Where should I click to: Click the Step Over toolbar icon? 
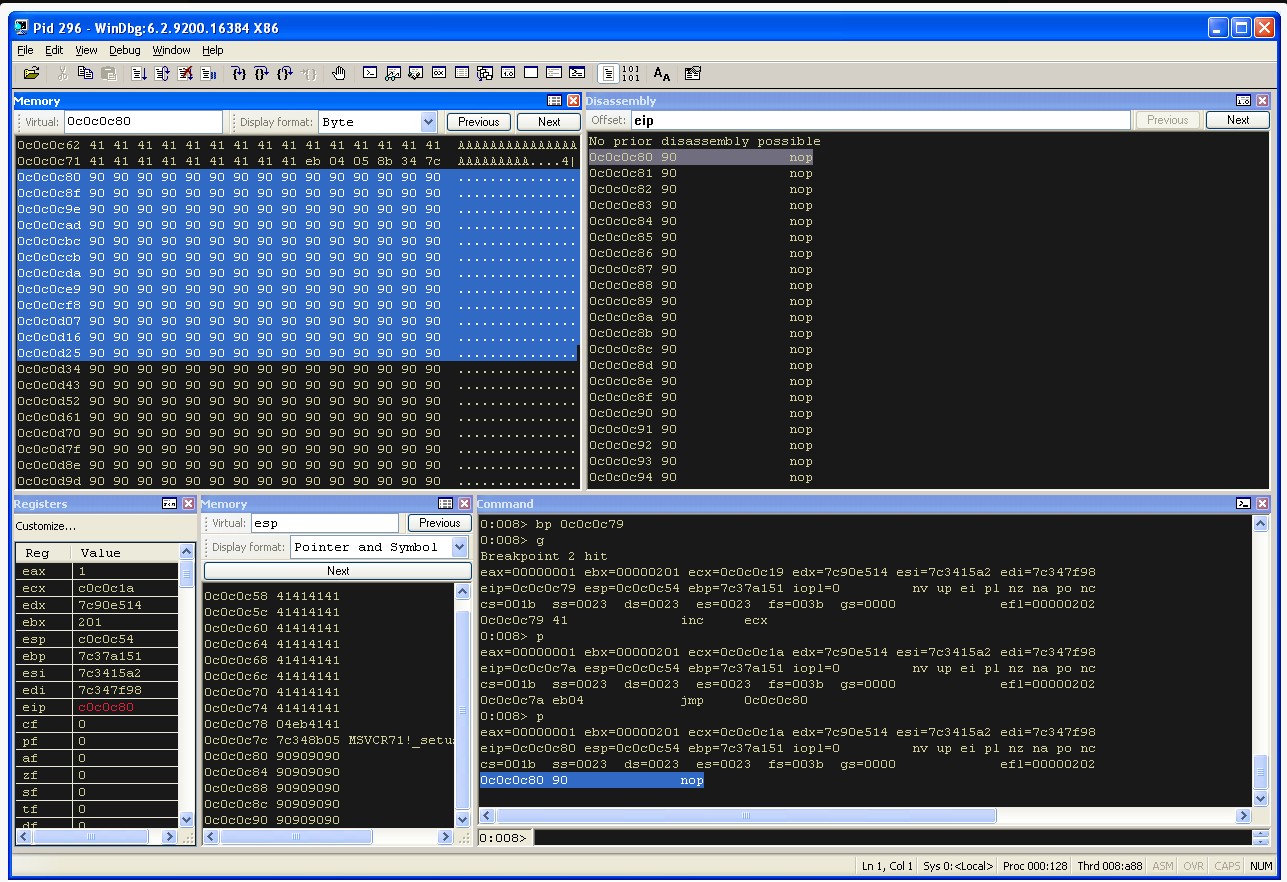(x=261, y=73)
